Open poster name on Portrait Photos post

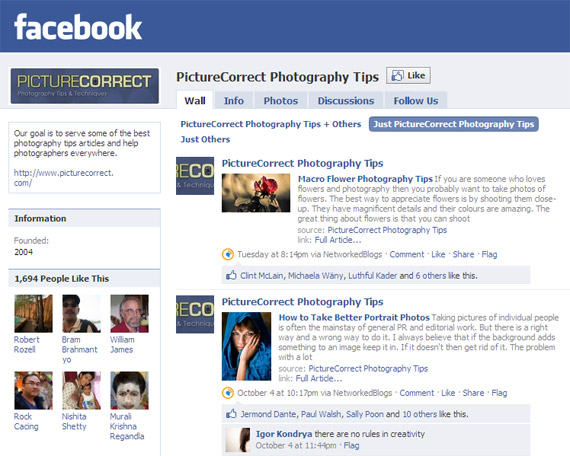click(302, 302)
